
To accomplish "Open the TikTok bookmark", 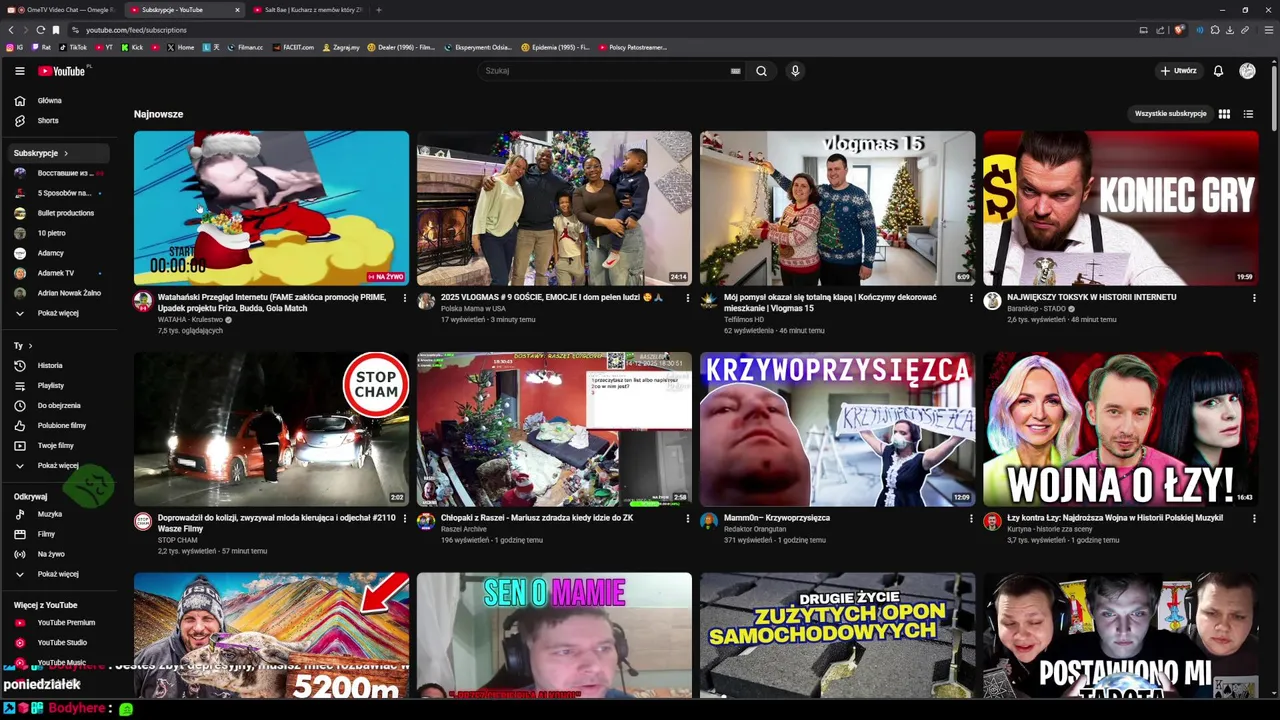I will pos(73,47).
